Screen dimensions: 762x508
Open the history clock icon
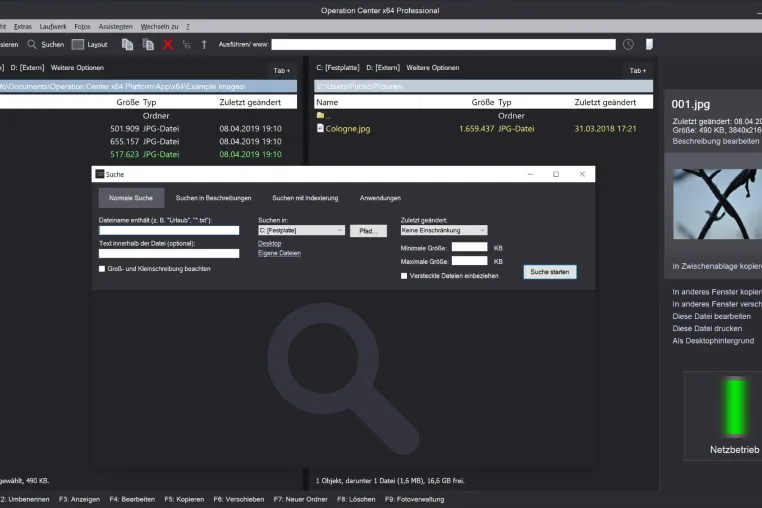tap(628, 44)
